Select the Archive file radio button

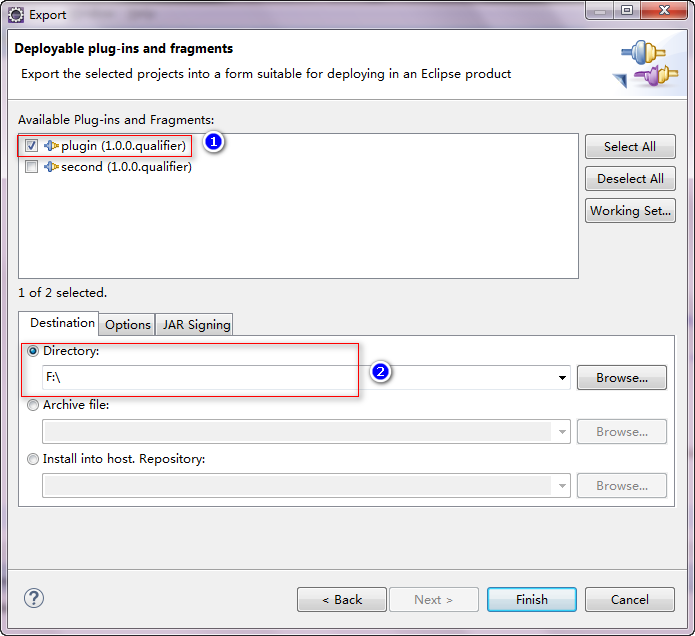[33, 405]
